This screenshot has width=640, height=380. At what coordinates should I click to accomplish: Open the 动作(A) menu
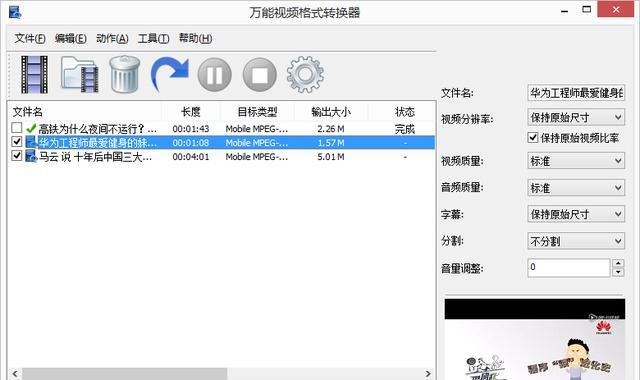(x=112, y=38)
